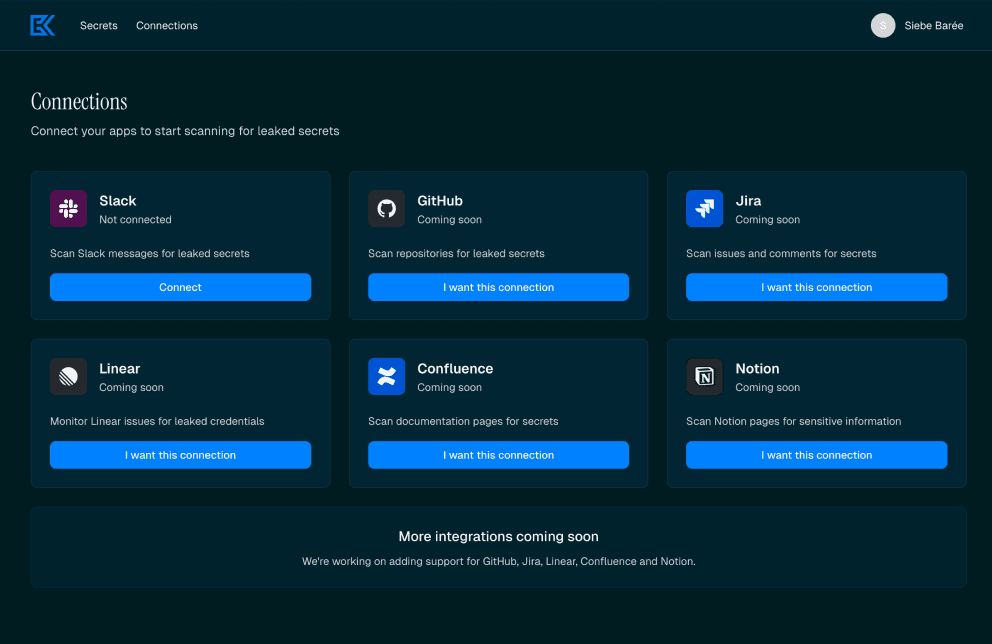Click the Linear logo icon
Image resolution: width=992 pixels, height=644 pixels.
pyautogui.click(x=68, y=377)
